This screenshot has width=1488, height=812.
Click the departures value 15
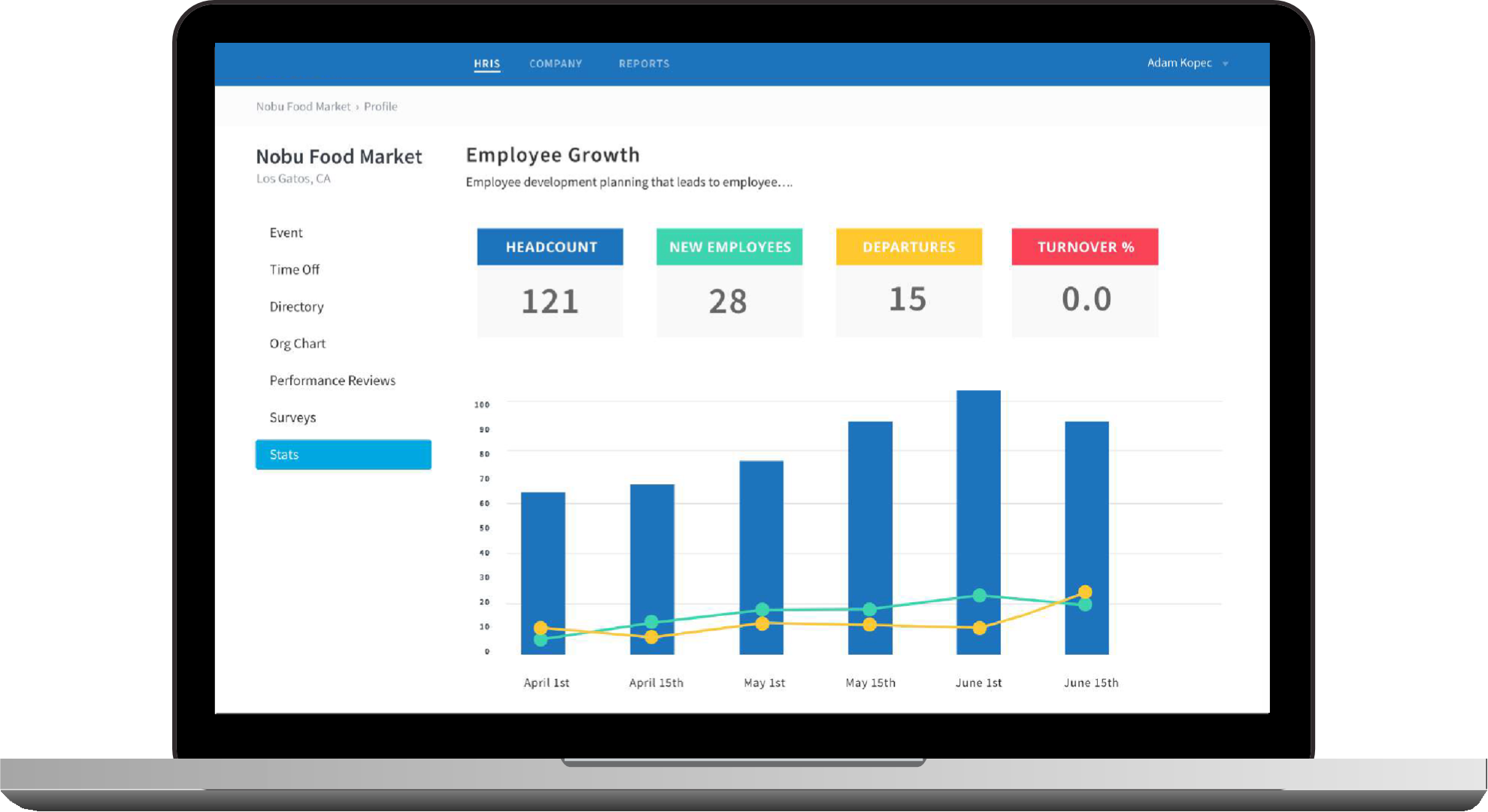908,299
